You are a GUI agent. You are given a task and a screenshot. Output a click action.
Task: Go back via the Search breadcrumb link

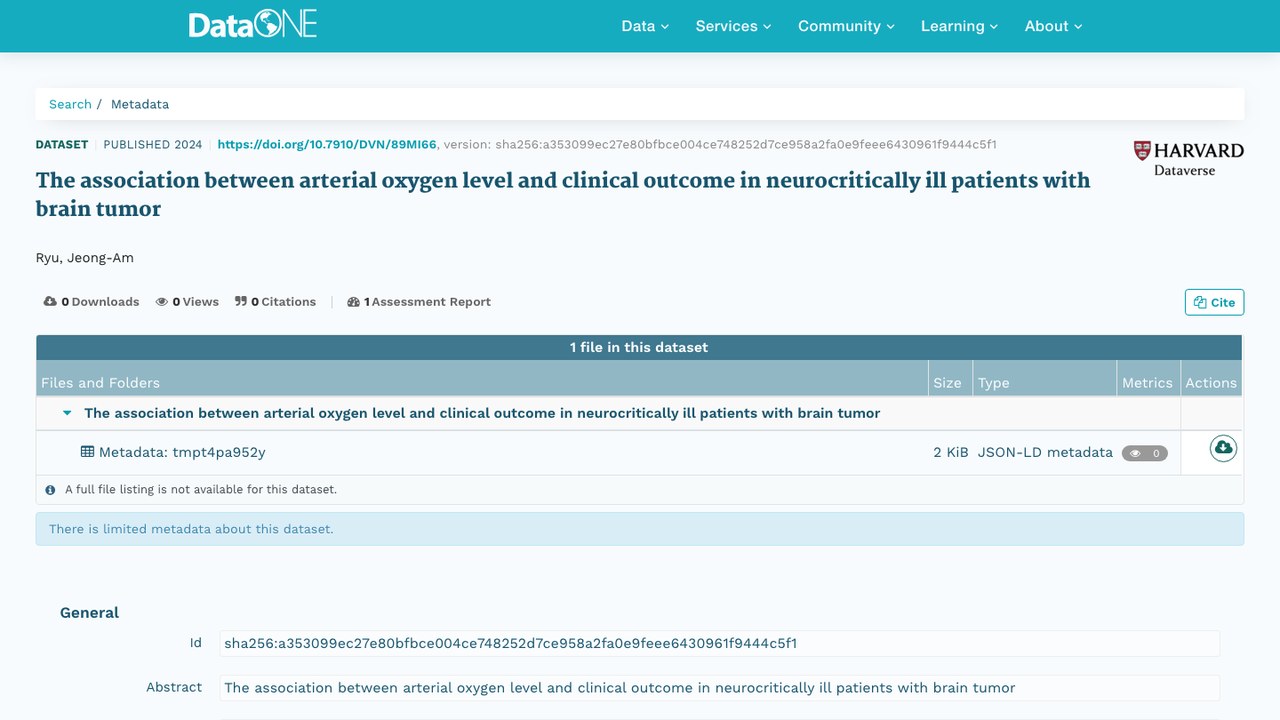click(x=70, y=104)
